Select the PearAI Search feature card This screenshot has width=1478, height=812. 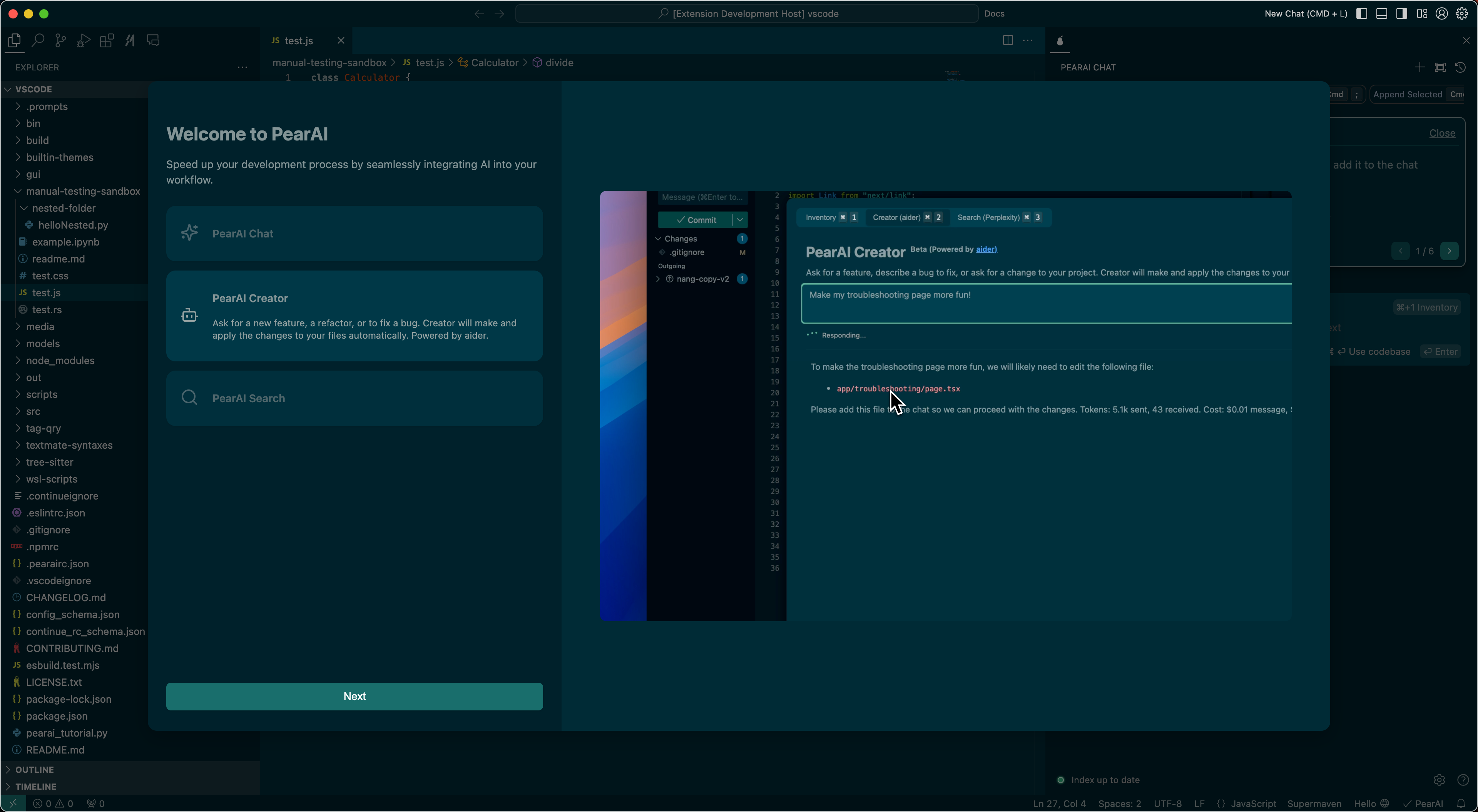click(354, 398)
